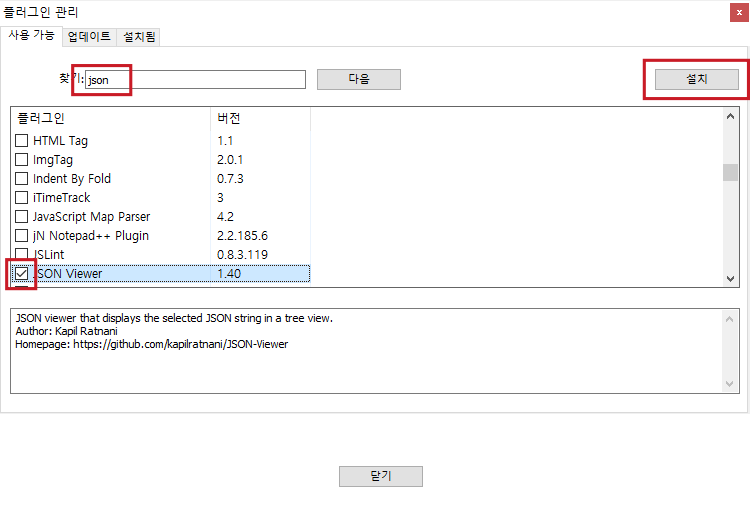Sort by the 버전 column header
750x514 pixels.
click(260, 118)
